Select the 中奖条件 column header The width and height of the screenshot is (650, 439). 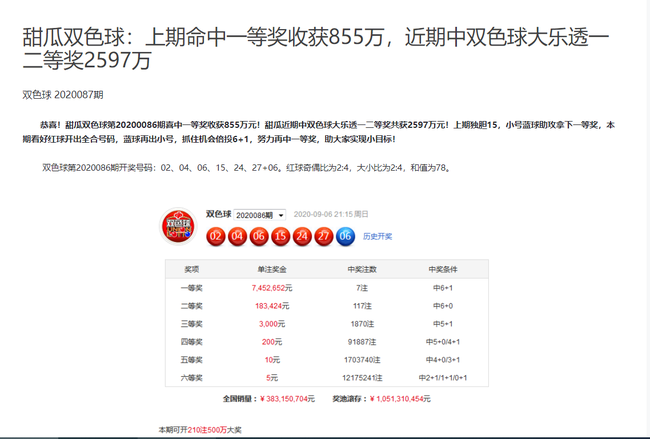(442, 269)
